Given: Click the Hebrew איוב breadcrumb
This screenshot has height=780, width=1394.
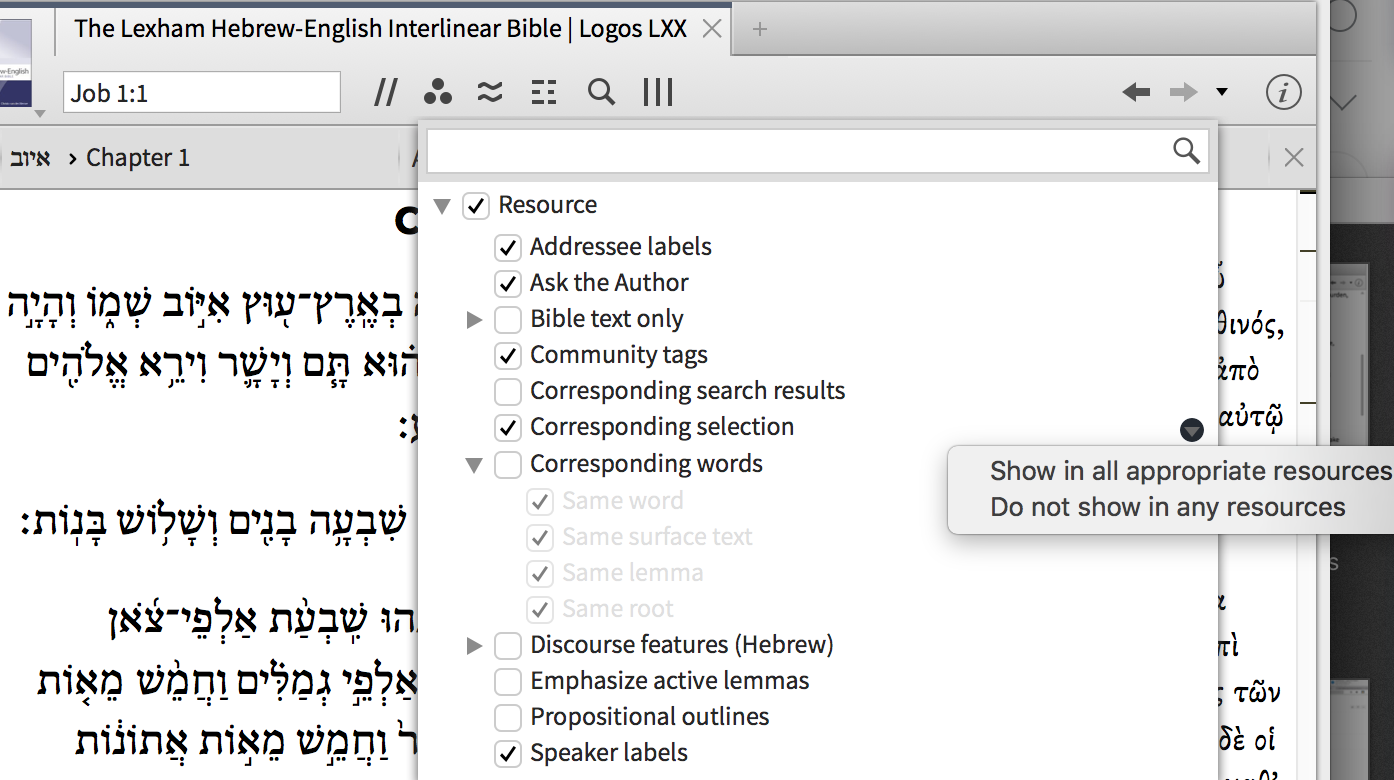Looking at the screenshot, I should coord(30,157).
